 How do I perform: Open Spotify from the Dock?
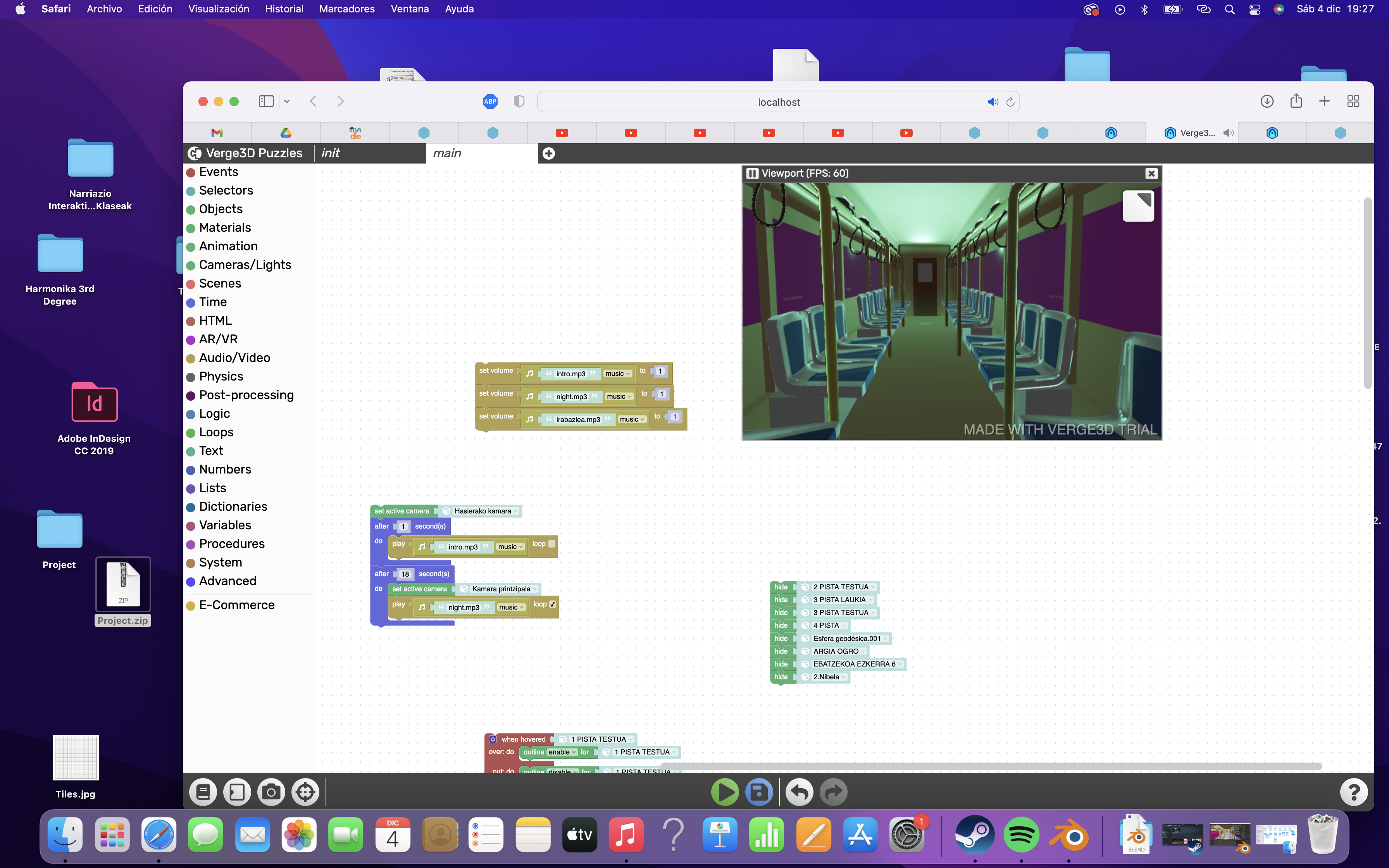tap(1021, 835)
